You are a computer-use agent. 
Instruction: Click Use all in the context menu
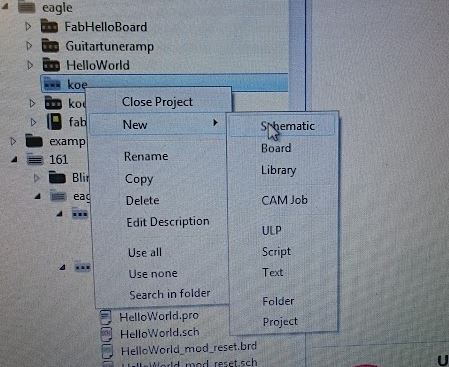point(145,252)
